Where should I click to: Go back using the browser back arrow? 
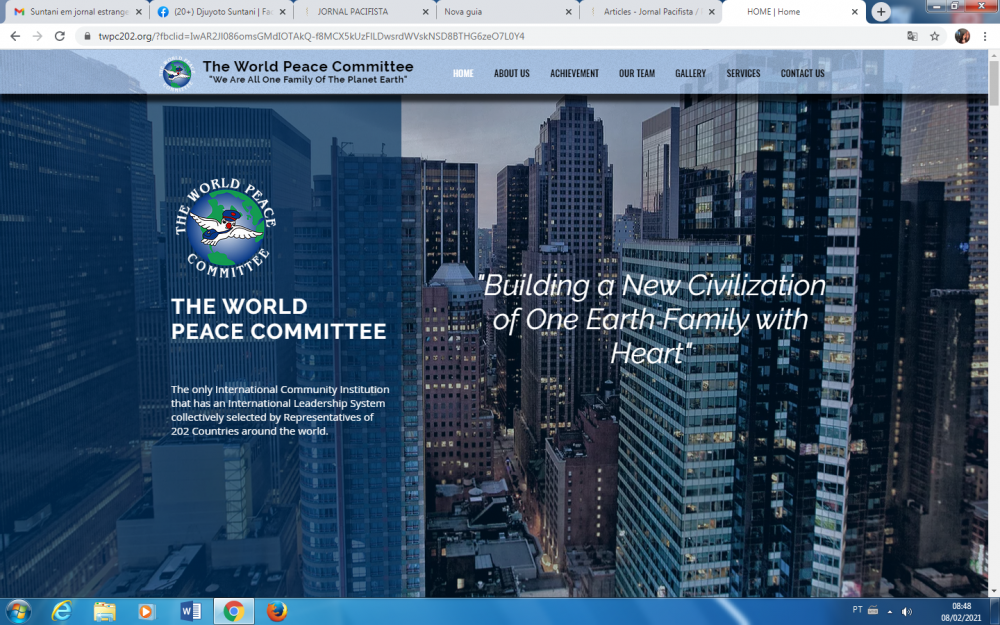coord(15,36)
